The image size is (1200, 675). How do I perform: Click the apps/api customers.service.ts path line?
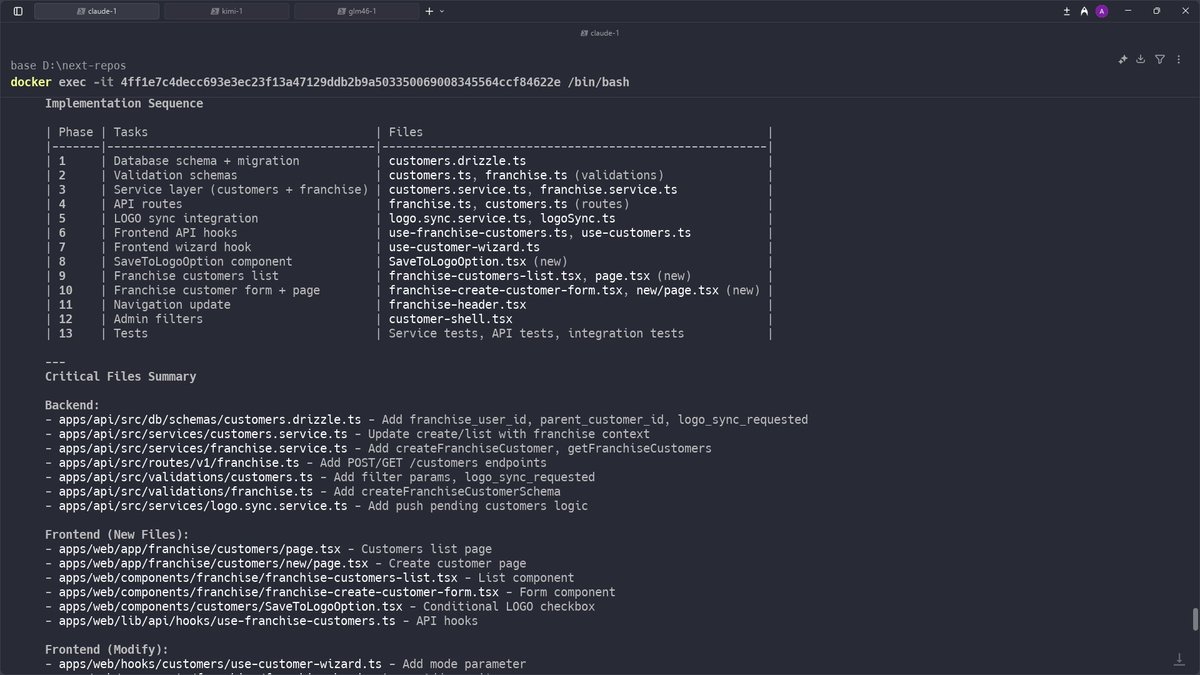[348, 434]
